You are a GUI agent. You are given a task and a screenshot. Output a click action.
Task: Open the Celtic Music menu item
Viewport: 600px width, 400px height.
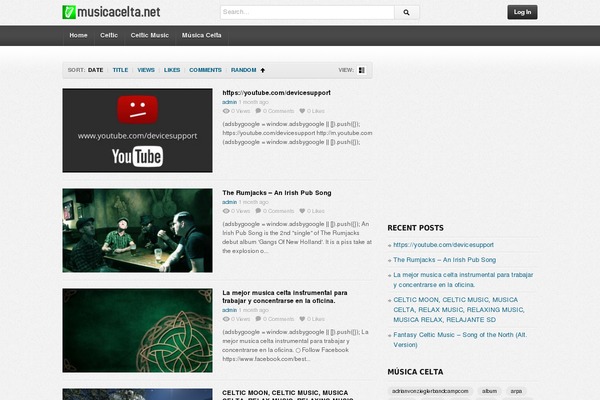click(x=150, y=35)
